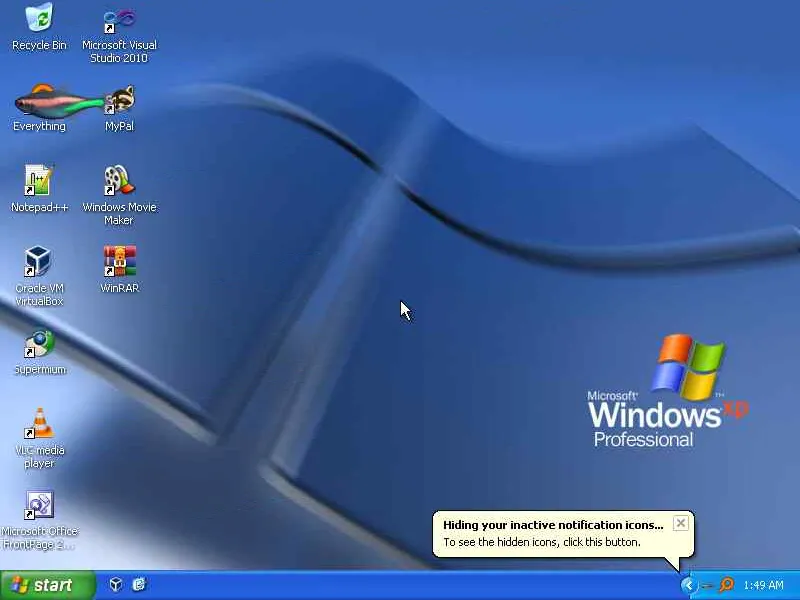The width and height of the screenshot is (800, 600).
Task: Show hidden notification icons with the tray arrow
Action: [689, 585]
